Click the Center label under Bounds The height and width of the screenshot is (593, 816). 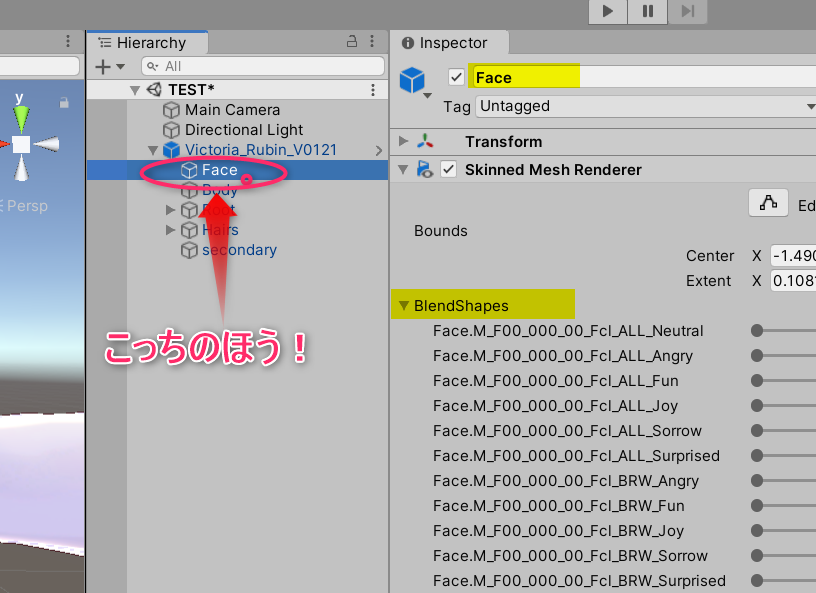[710, 256]
